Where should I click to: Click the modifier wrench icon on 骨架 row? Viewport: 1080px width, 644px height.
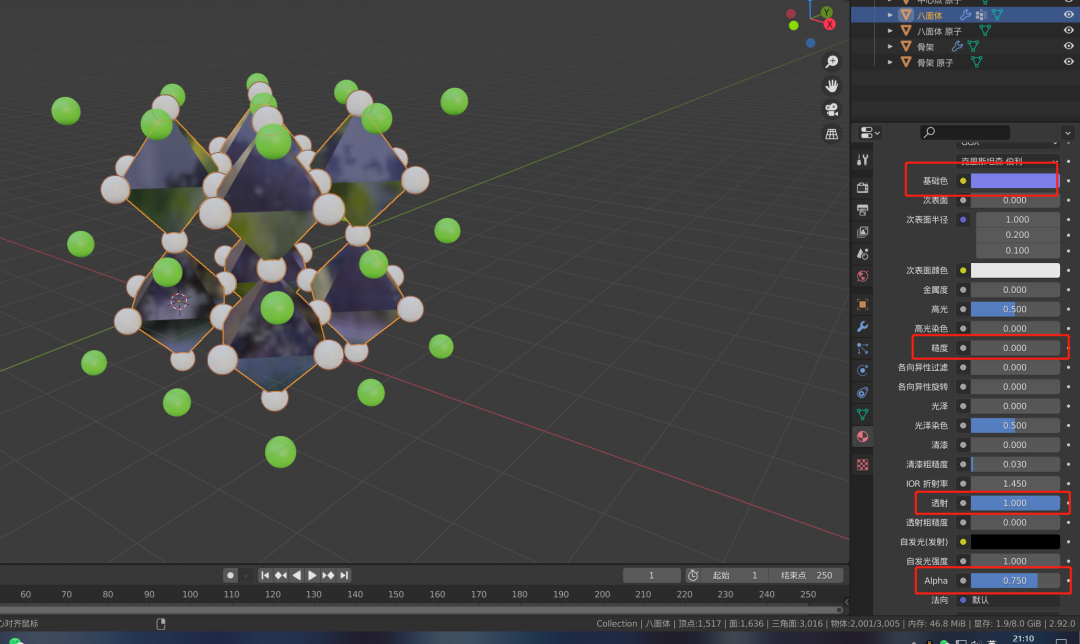(957, 46)
